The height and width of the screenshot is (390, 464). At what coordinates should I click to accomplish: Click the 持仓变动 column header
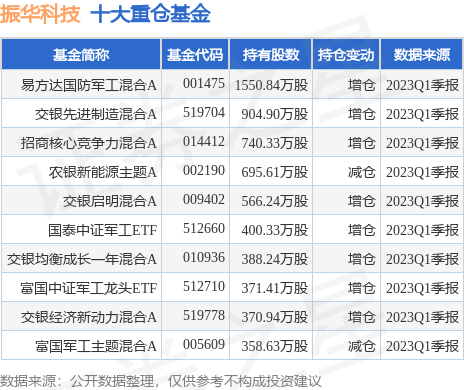(346, 55)
